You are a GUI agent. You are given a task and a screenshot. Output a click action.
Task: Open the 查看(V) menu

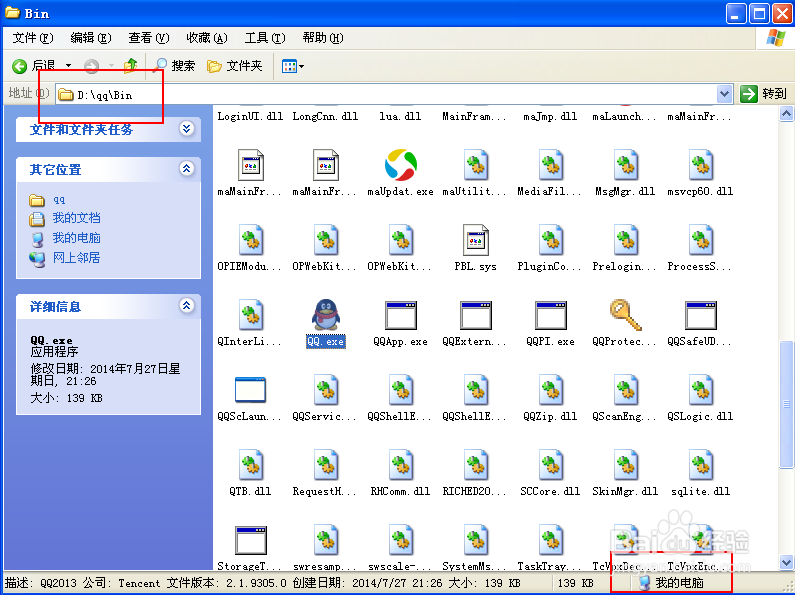tap(149, 38)
